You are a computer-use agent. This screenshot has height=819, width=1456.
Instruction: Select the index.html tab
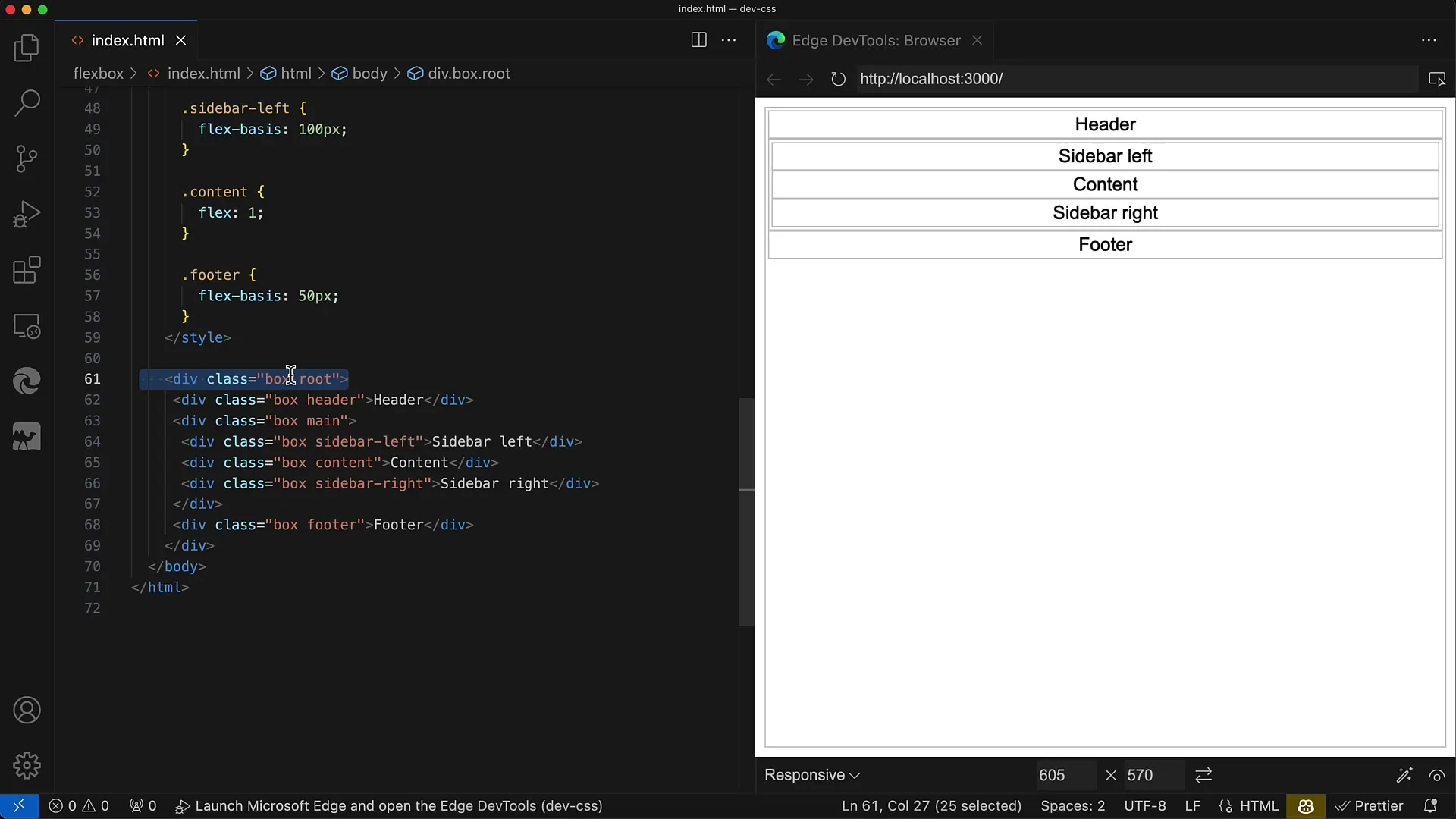tap(127, 40)
